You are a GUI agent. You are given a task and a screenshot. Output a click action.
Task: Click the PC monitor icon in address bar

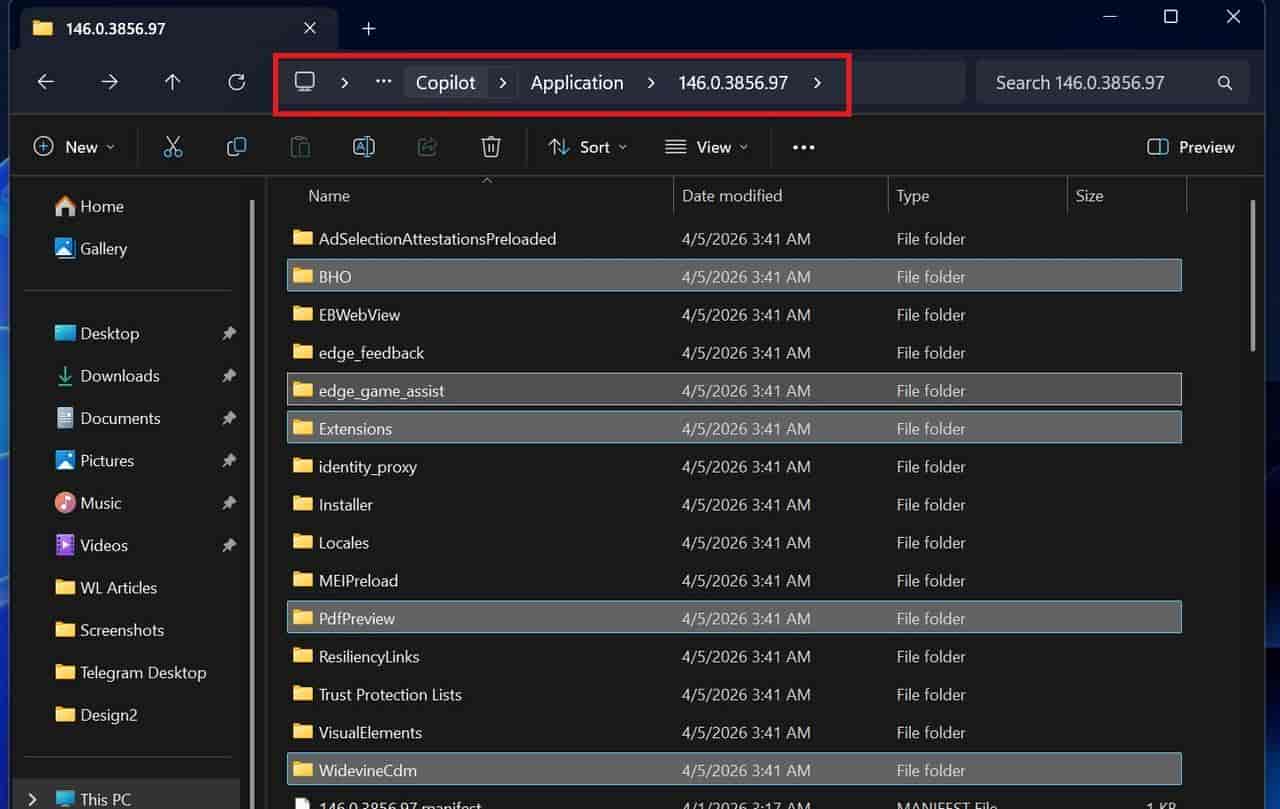(x=305, y=82)
